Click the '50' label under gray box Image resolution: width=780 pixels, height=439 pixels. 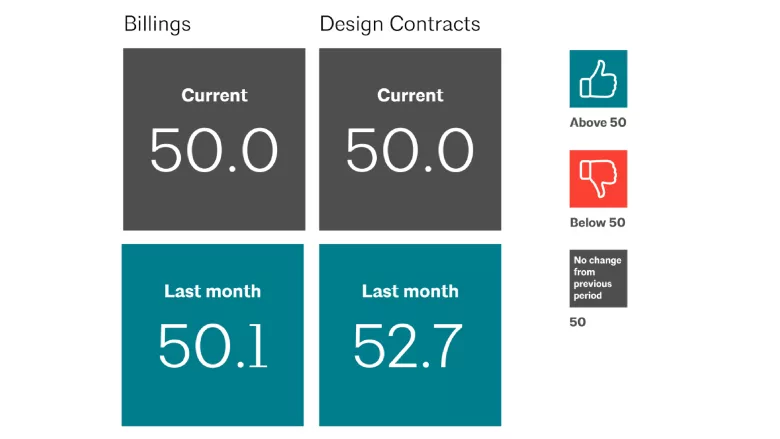(578, 322)
